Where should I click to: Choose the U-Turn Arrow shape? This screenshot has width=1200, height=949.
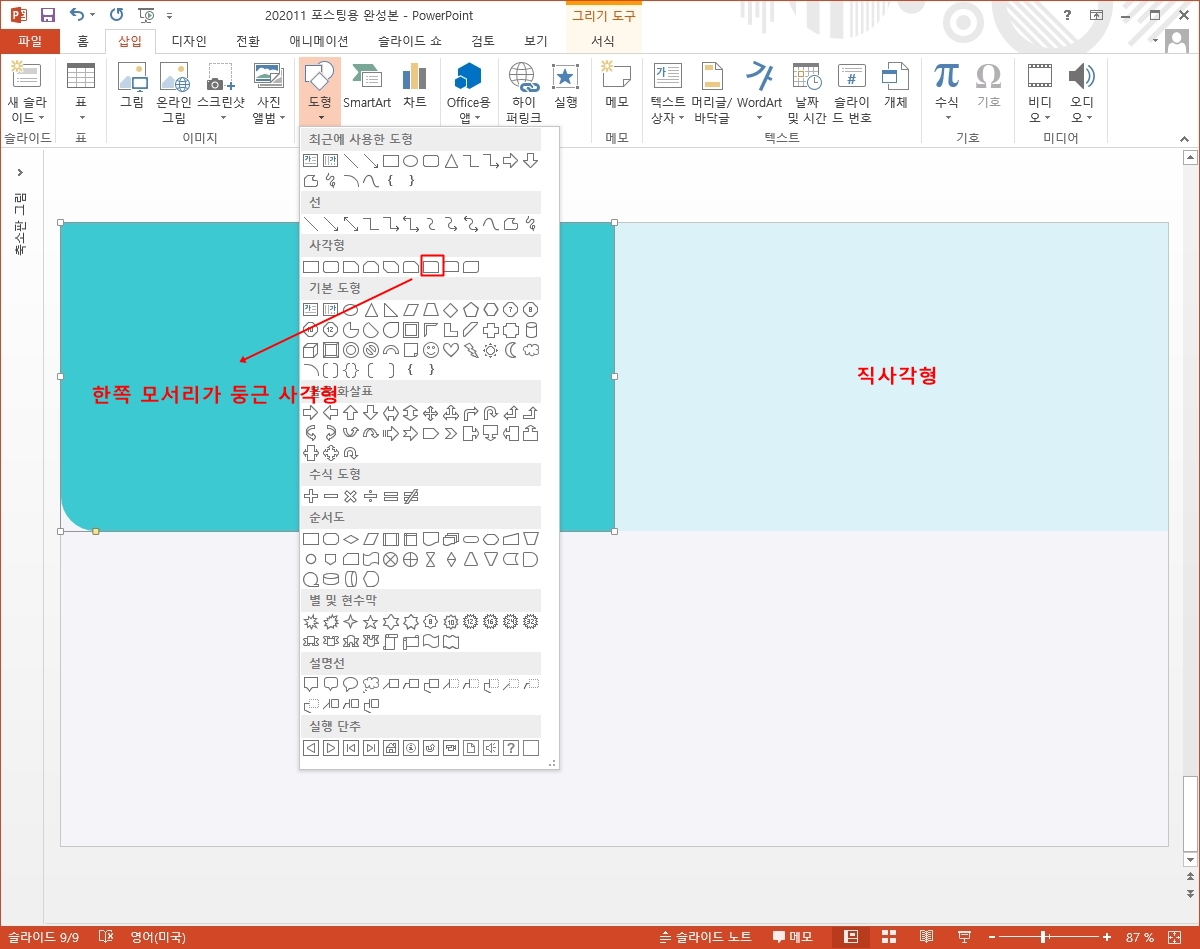click(490, 413)
